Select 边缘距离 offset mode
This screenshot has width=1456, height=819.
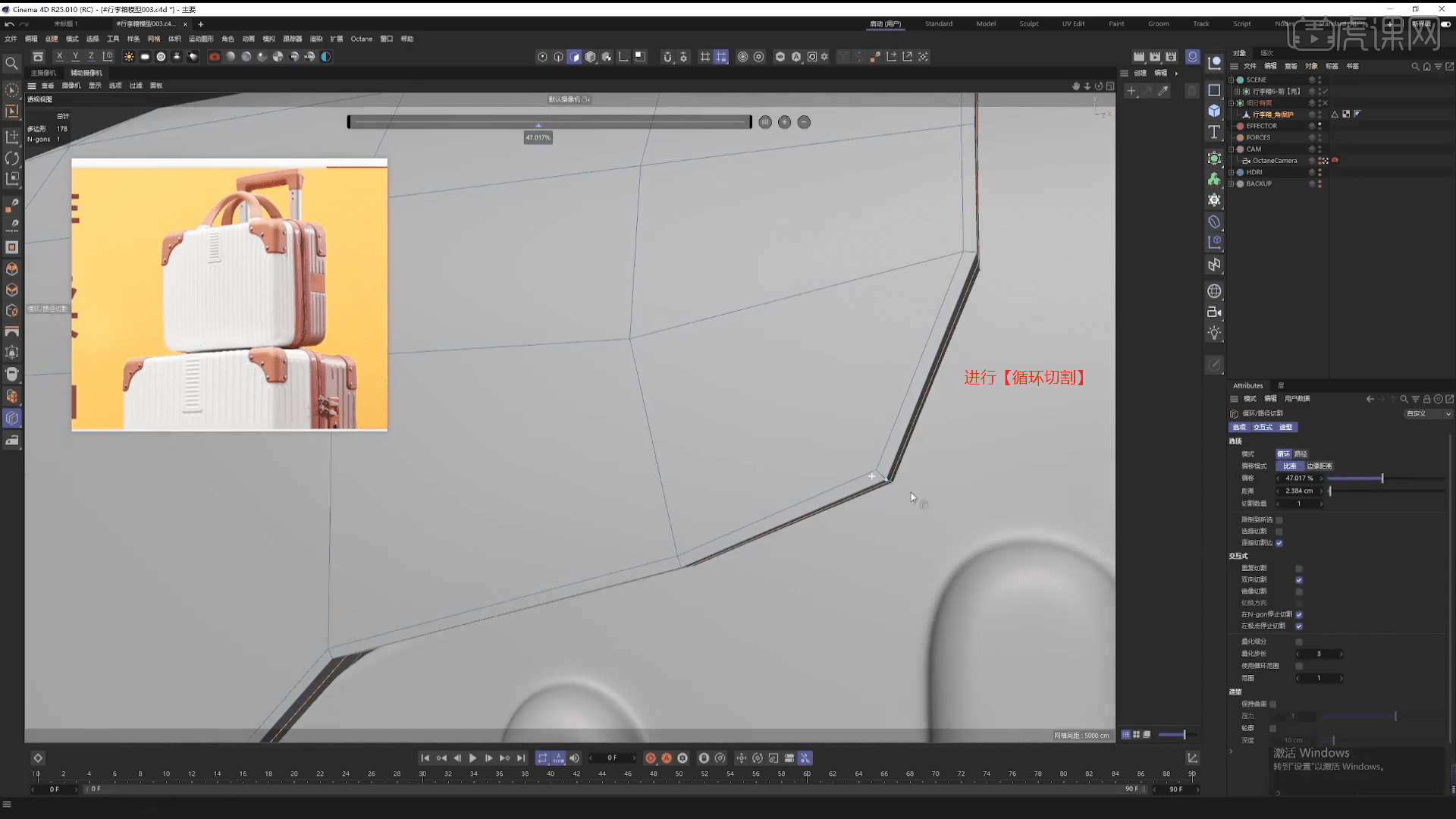(1319, 466)
